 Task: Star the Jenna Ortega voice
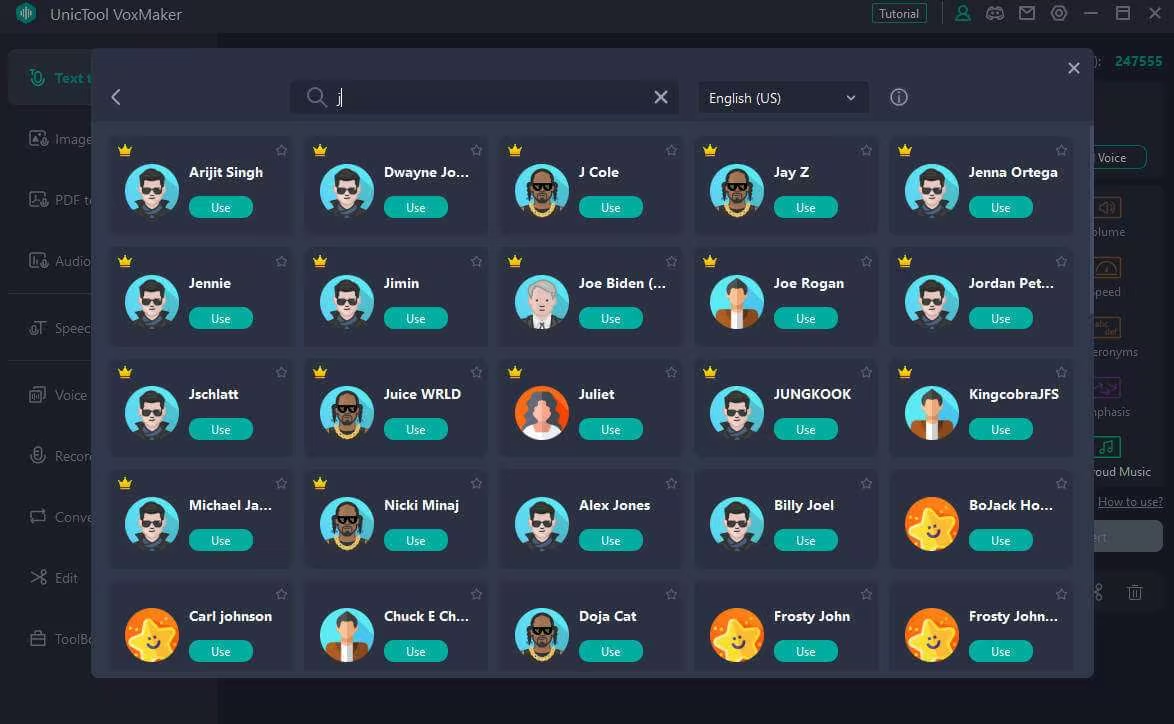(x=1062, y=150)
